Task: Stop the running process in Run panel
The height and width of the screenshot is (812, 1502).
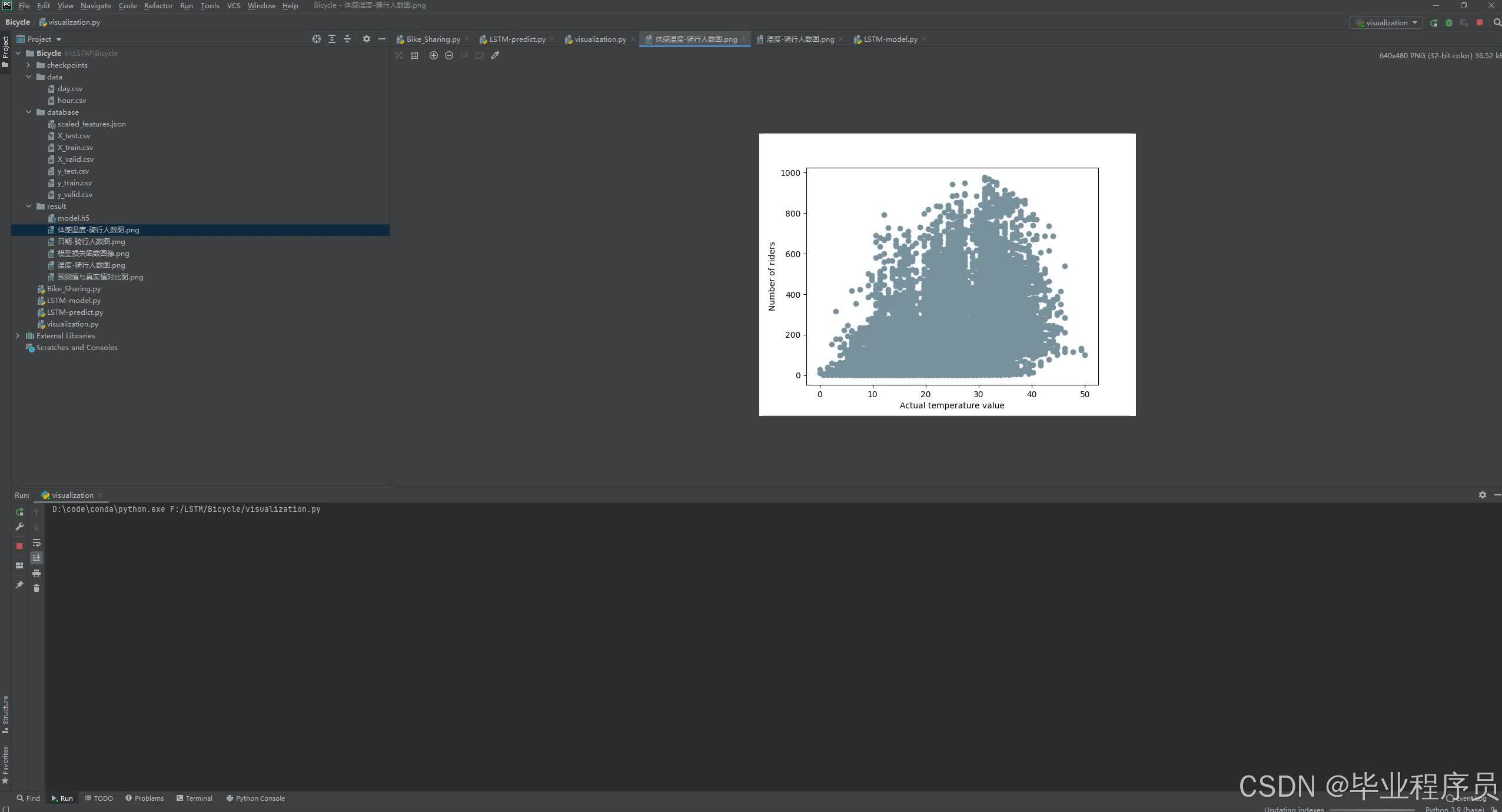Action: (x=19, y=546)
